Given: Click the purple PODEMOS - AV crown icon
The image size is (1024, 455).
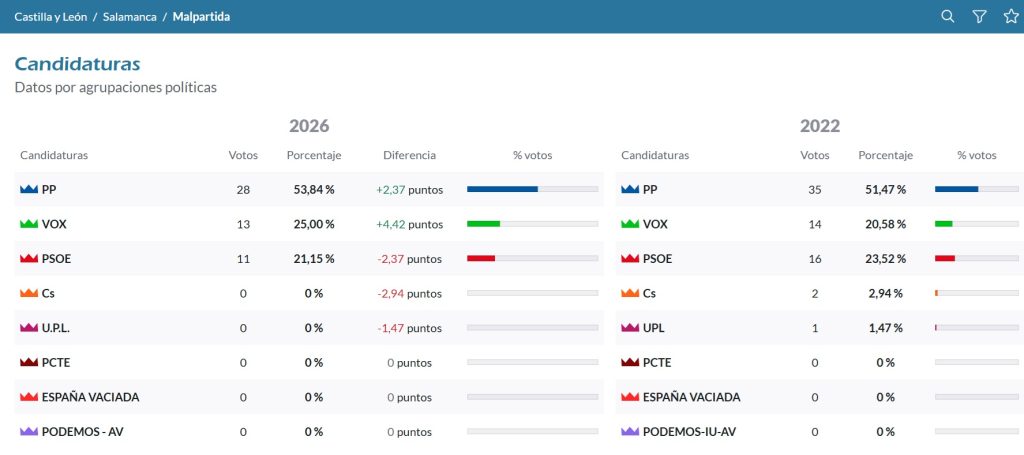Looking at the screenshot, I should pyautogui.click(x=29, y=431).
